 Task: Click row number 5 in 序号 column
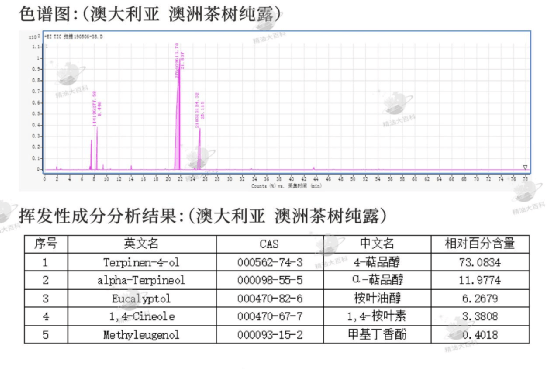click(x=45, y=334)
